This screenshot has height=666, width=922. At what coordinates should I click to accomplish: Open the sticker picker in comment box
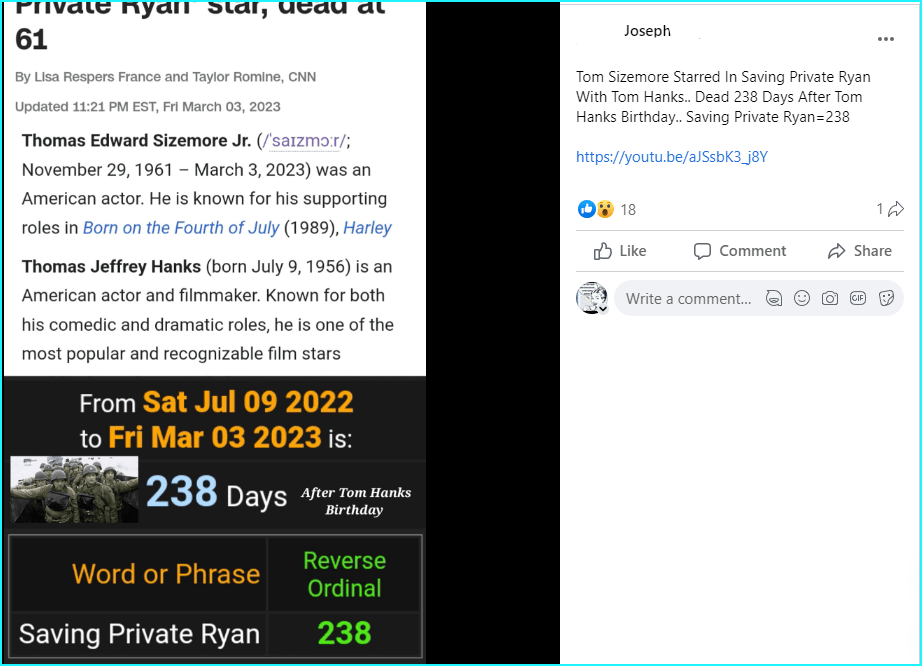(885, 298)
